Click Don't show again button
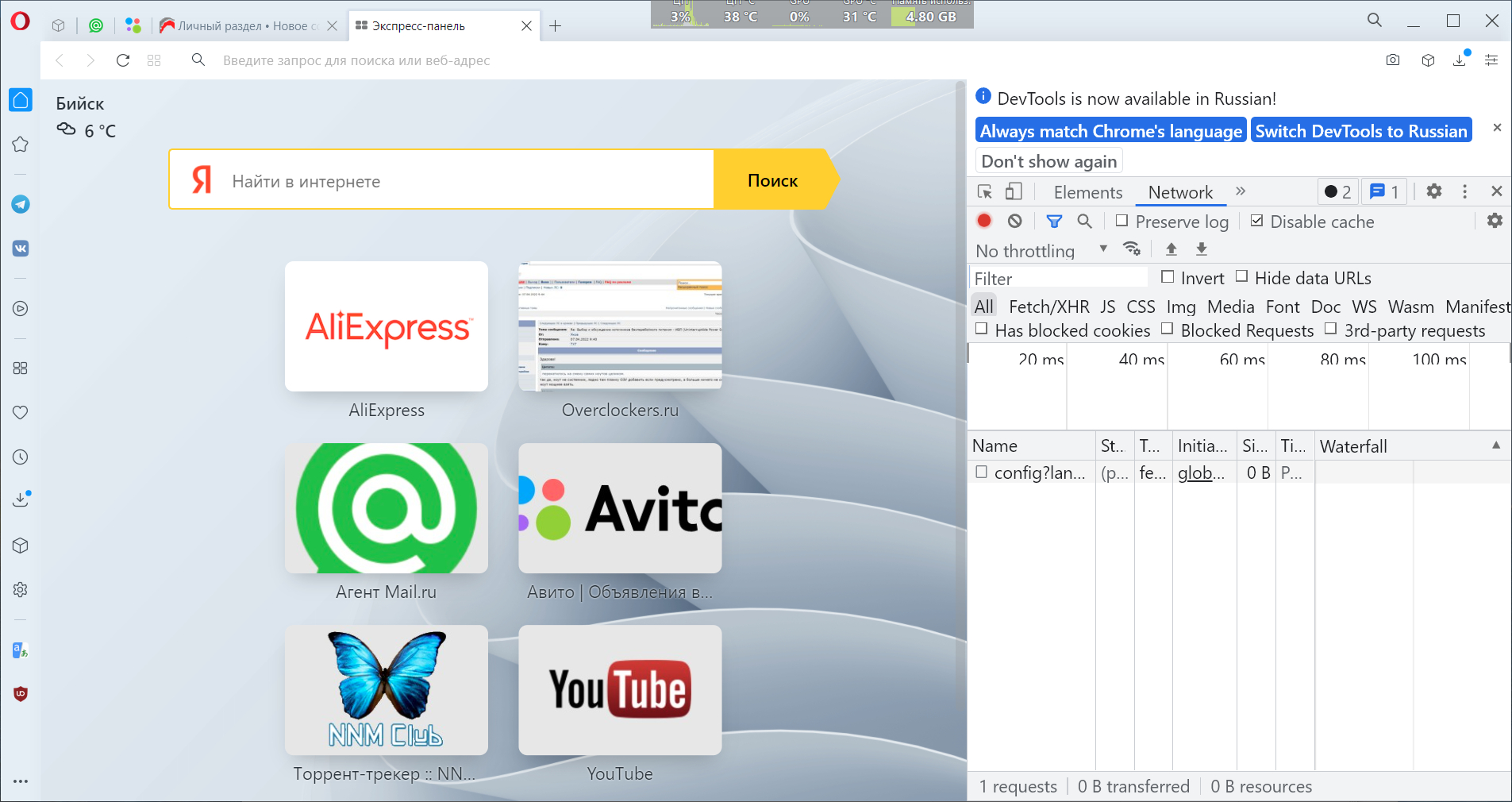 click(1048, 161)
